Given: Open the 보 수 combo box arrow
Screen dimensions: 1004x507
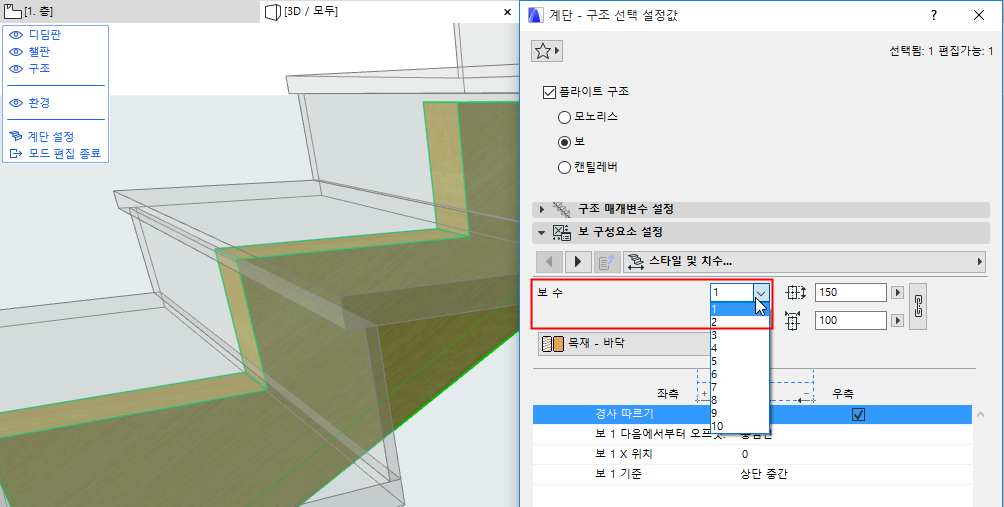Looking at the screenshot, I should tap(761, 292).
